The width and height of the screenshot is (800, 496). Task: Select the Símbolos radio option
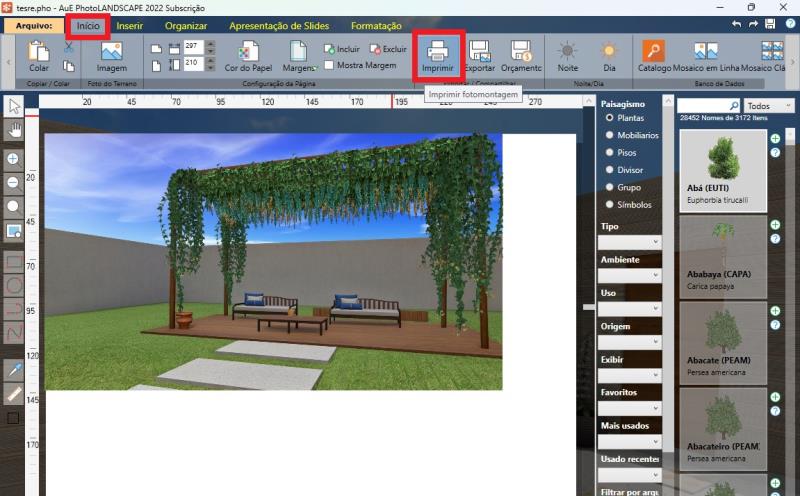609,205
